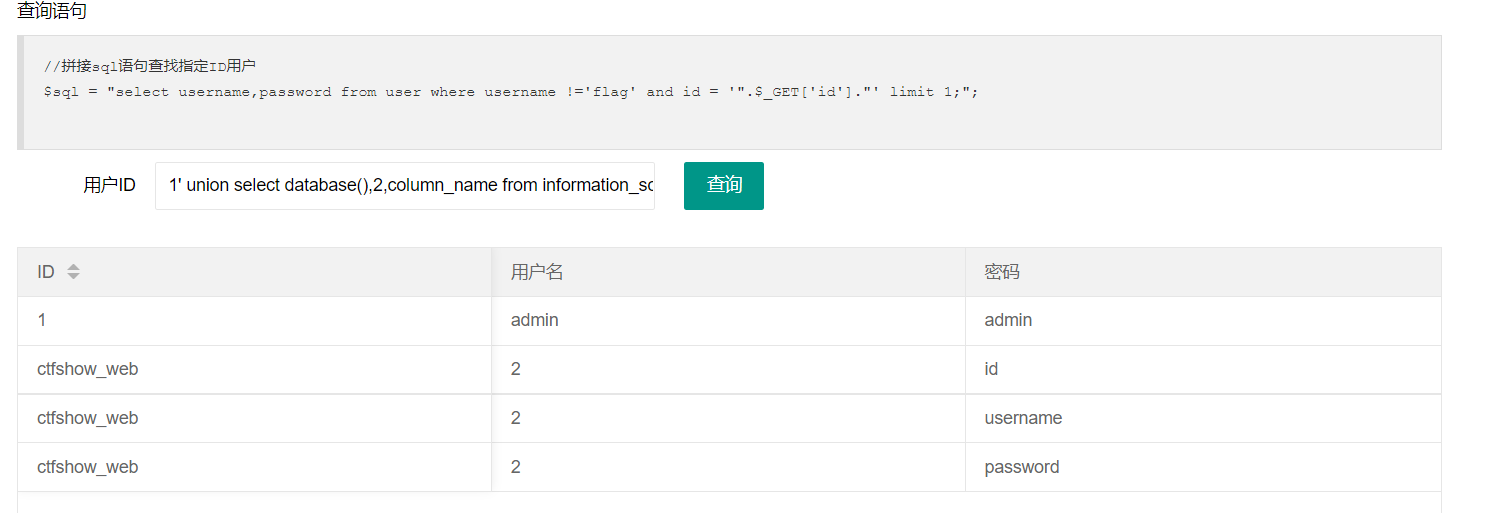This screenshot has height=513, width=1498.
Task: Select the ID column header text
Action: click(x=46, y=272)
